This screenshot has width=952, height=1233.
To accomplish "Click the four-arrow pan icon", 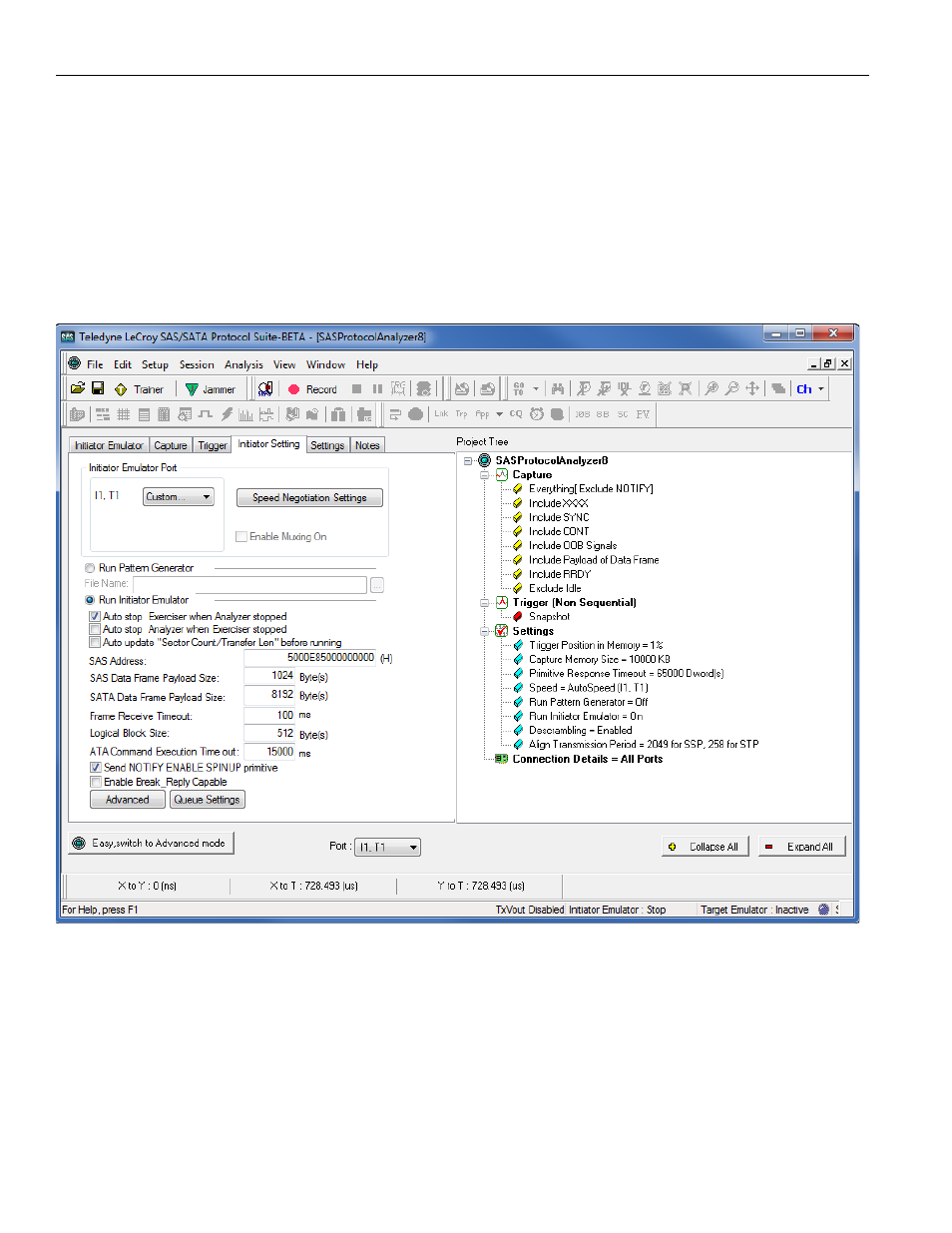I will pyautogui.click(x=752, y=388).
